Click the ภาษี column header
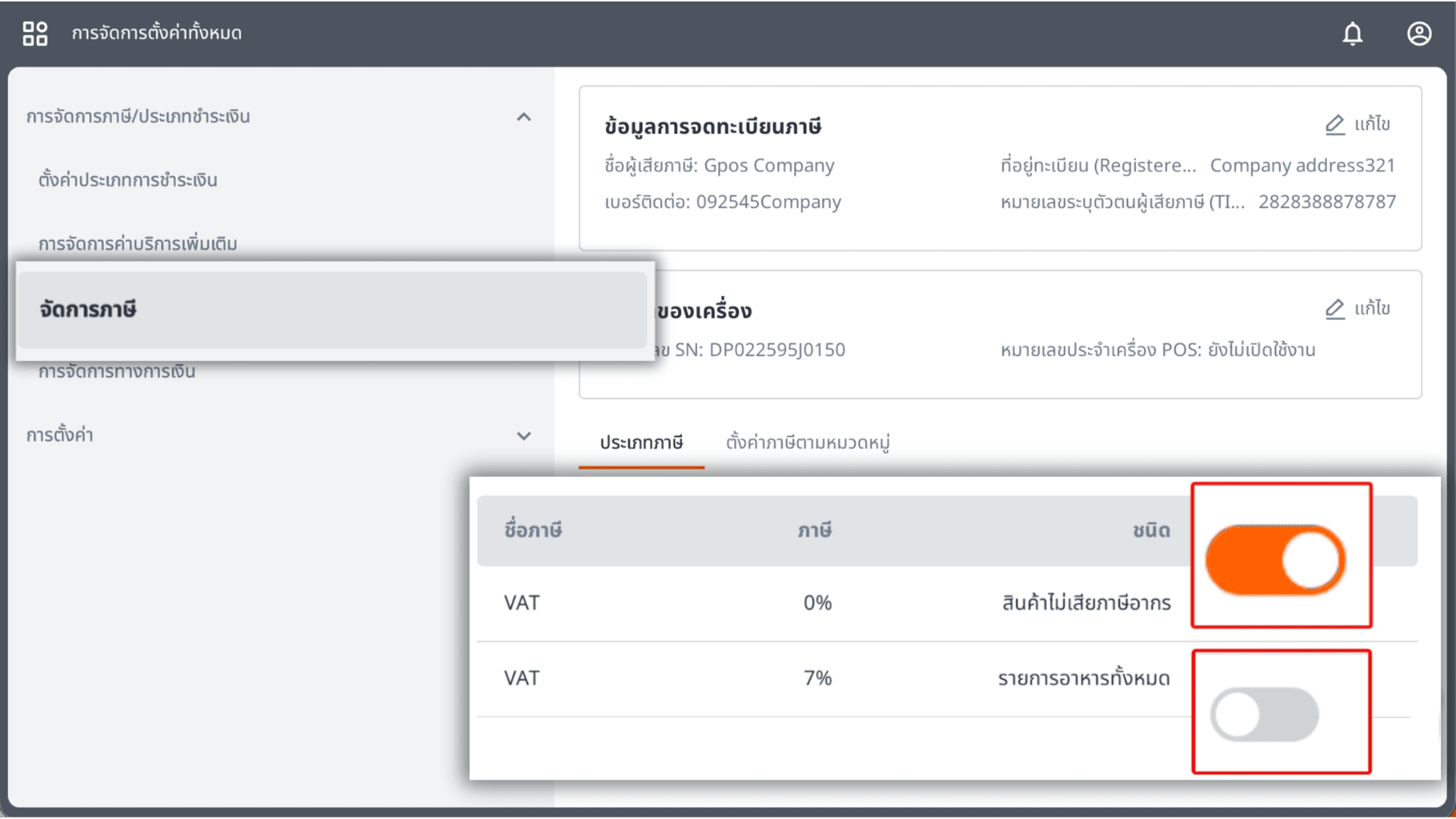Screen dimensions: 1456x819 [x=815, y=531]
